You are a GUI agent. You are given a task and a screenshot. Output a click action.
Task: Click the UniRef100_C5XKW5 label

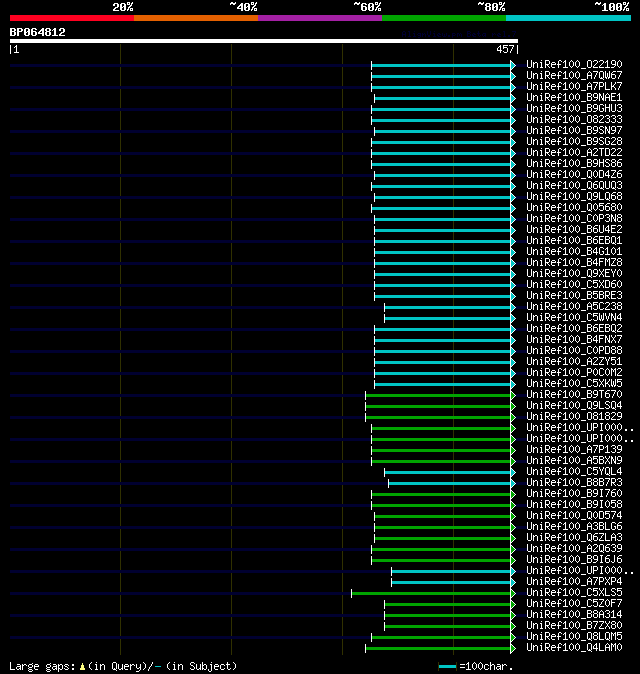pyautogui.click(x=574, y=384)
